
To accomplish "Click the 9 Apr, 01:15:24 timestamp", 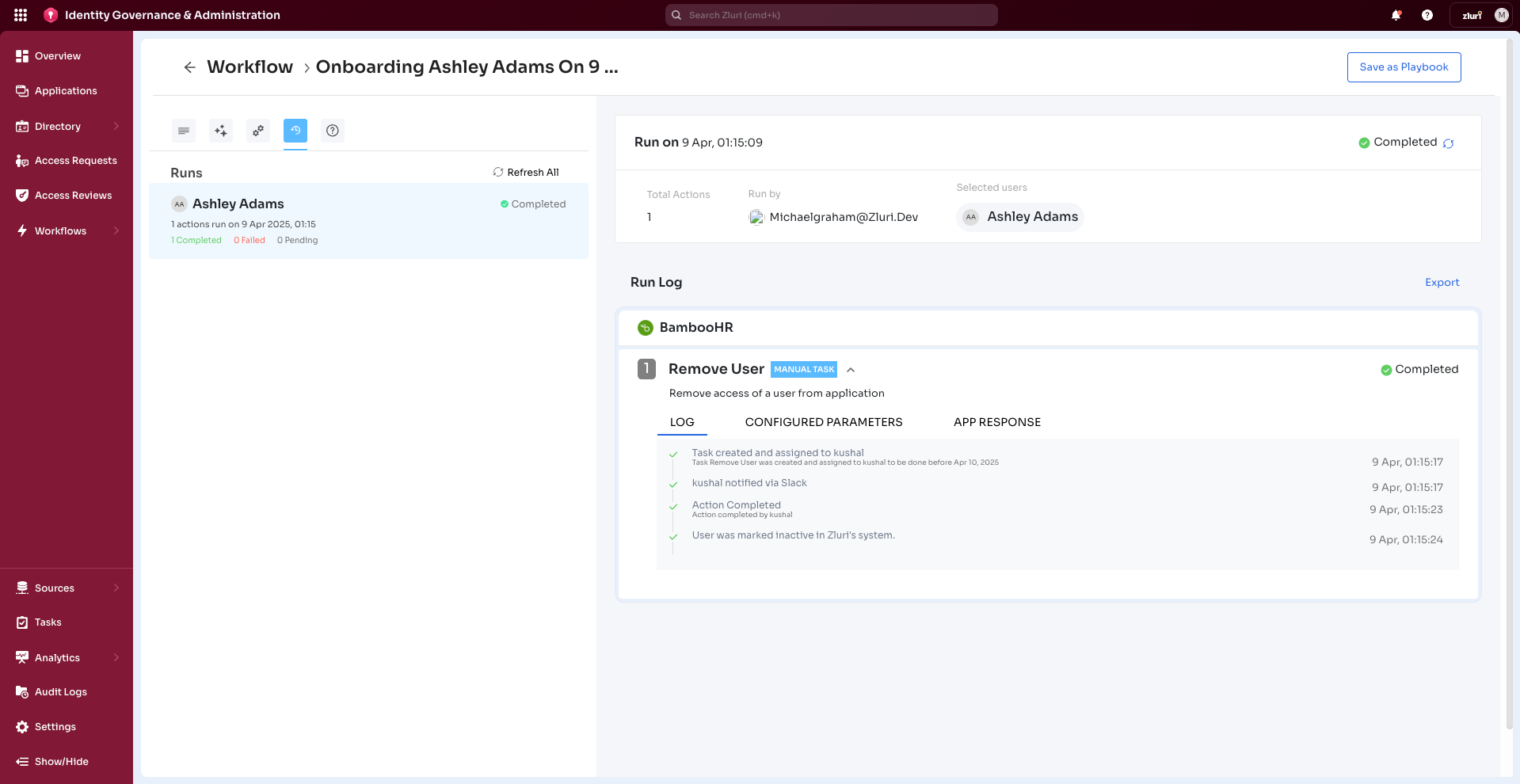I will tap(1406, 540).
